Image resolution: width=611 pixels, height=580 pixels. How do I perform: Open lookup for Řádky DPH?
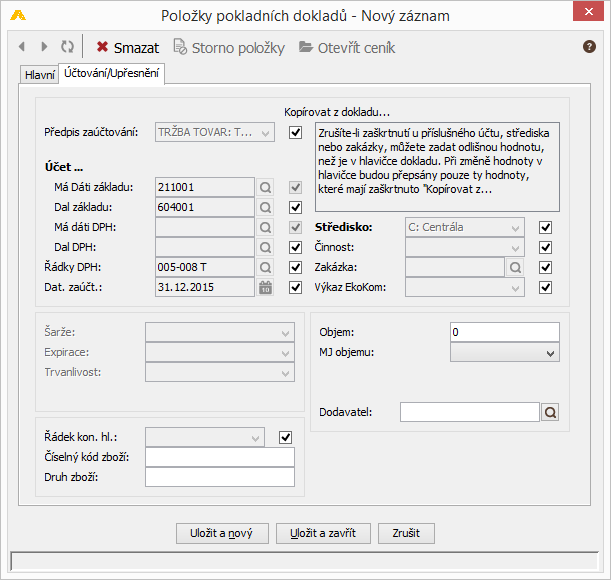point(265,267)
